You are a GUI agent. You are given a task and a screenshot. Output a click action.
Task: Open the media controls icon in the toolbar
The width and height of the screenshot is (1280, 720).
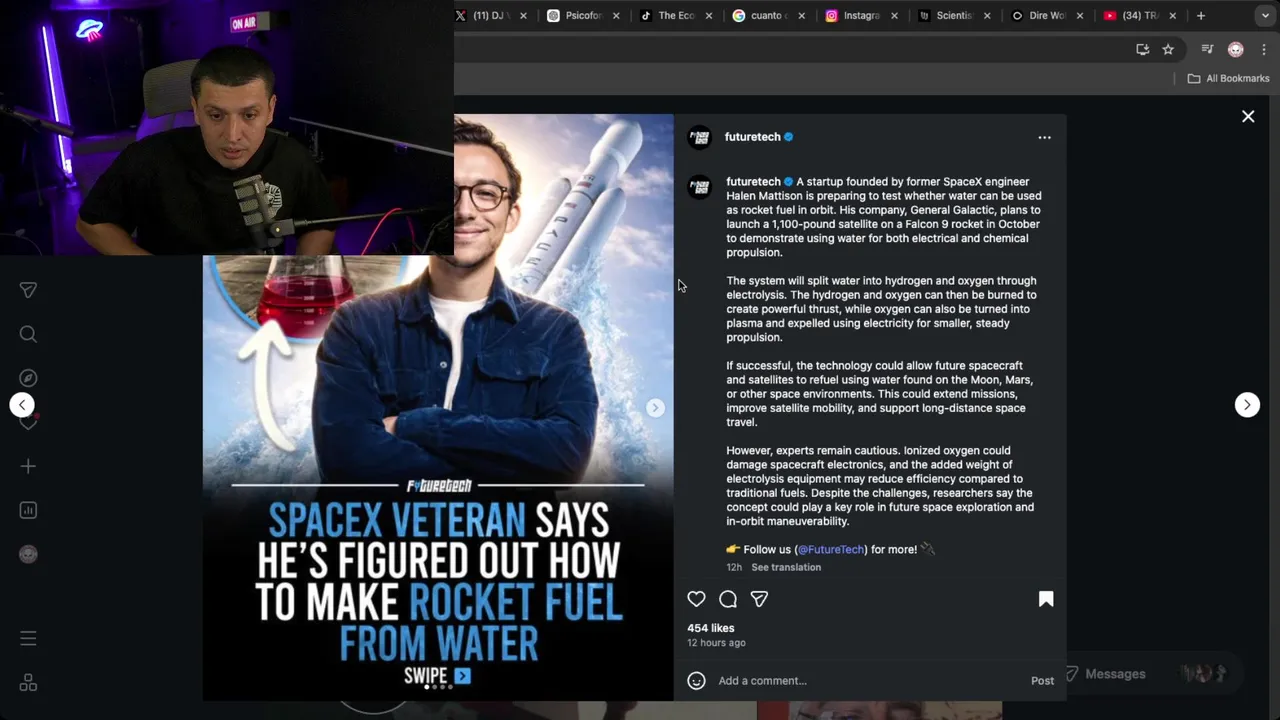tap(1207, 49)
